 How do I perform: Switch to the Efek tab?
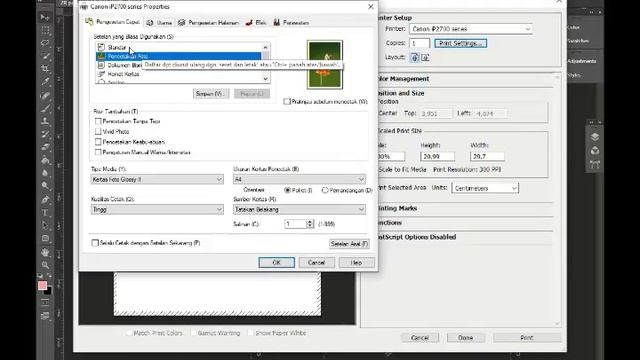(256, 22)
